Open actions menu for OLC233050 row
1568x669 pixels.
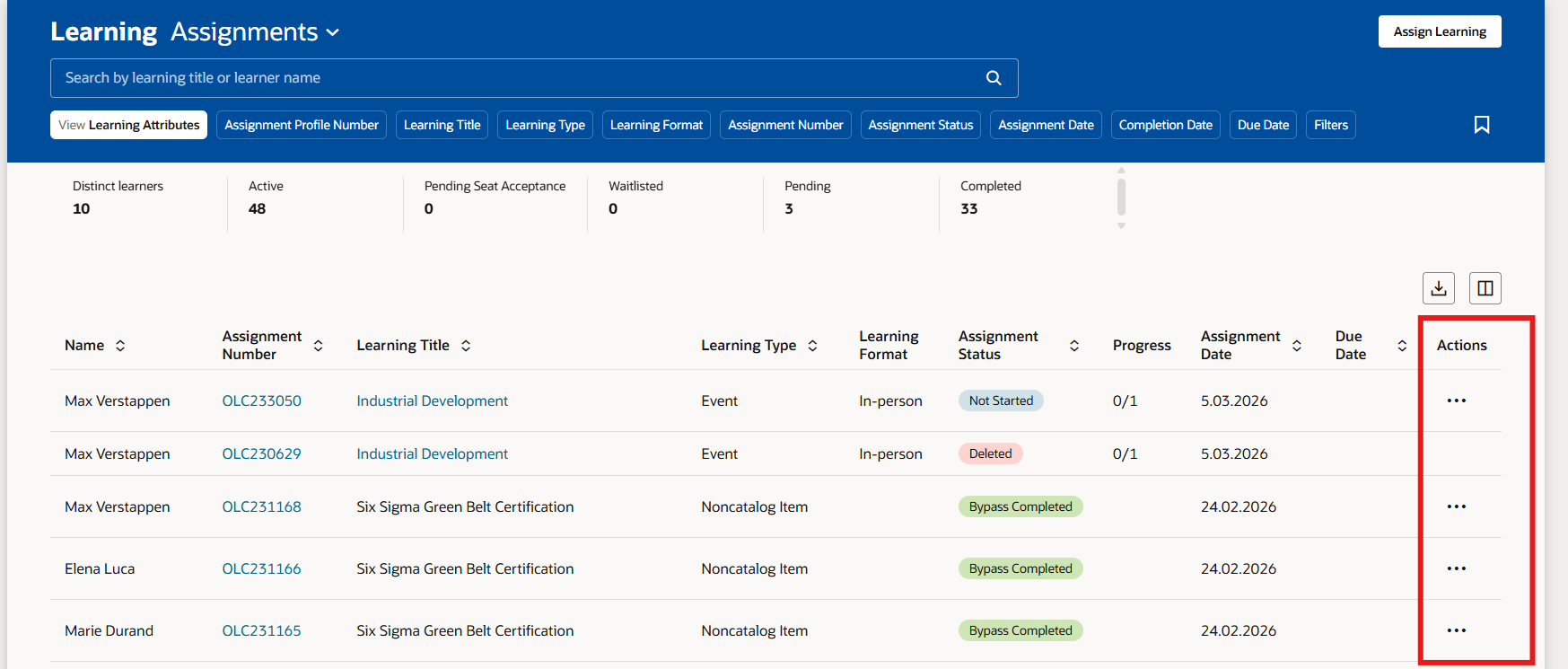(1457, 401)
